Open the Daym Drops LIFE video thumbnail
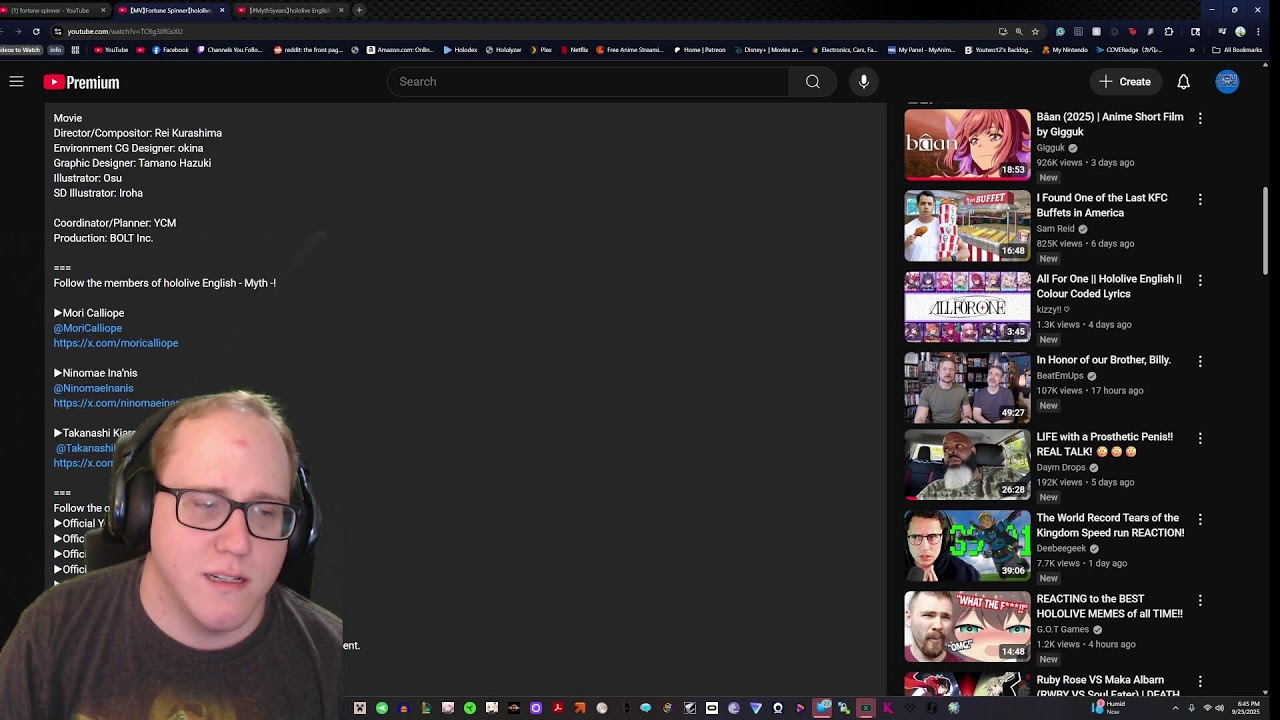The height and width of the screenshot is (720, 1280). (x=967, y=465)
